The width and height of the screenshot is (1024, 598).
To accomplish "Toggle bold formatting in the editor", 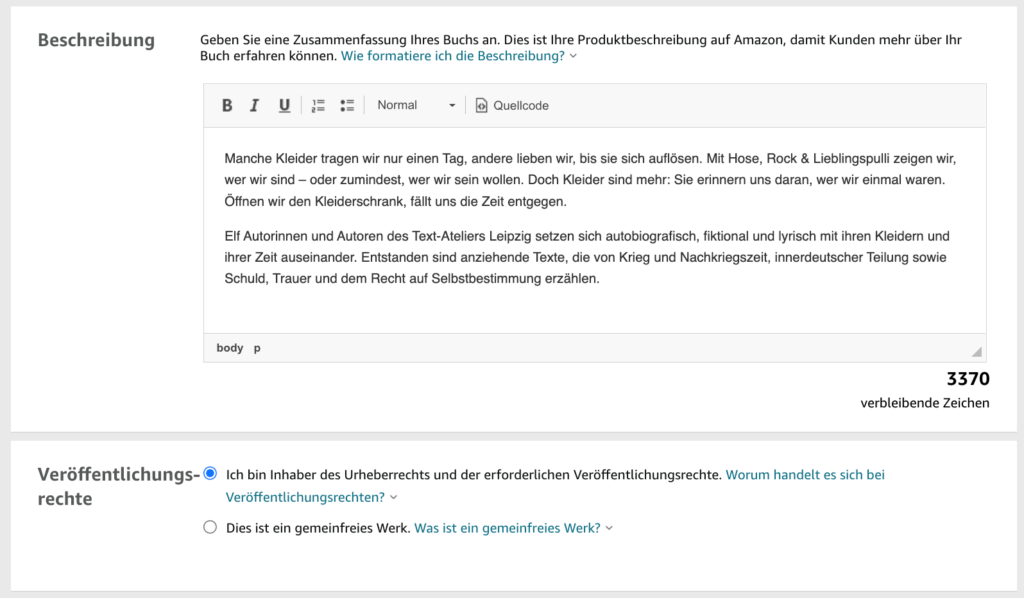I will [x=227, y=104].
